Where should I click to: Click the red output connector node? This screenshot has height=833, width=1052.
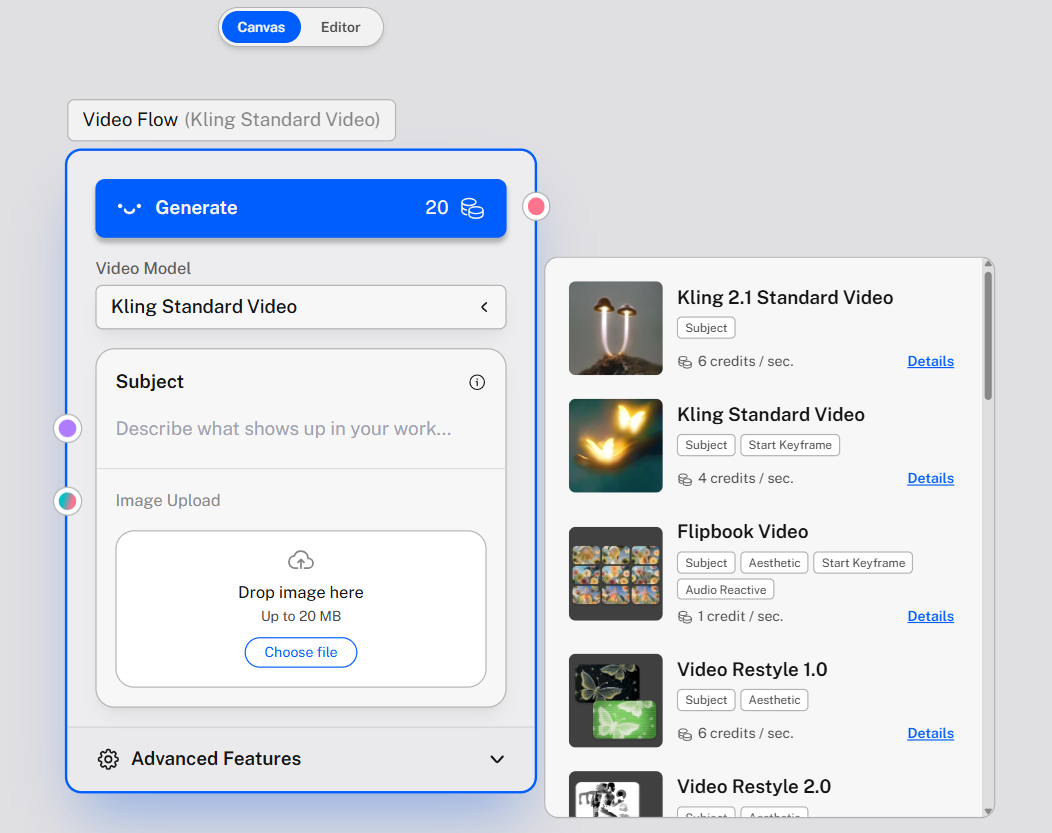[536, 207]
